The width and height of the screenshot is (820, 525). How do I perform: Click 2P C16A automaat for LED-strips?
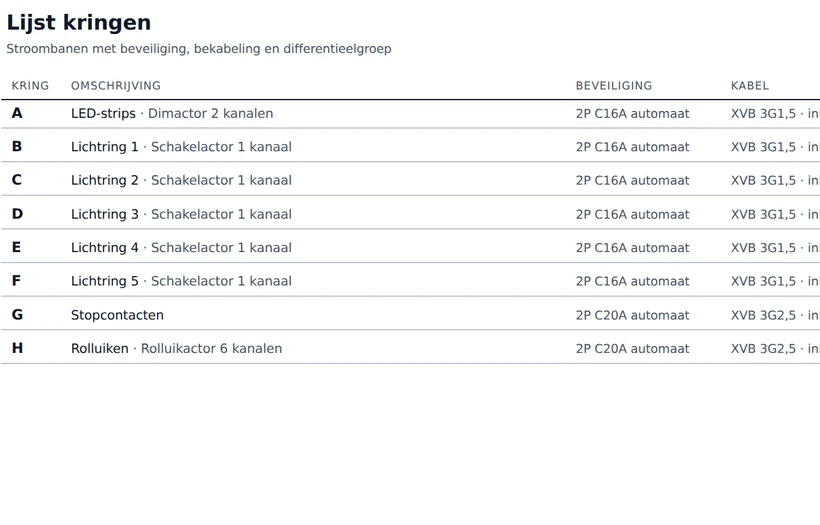pyautogui.click(x=633, y=113)
